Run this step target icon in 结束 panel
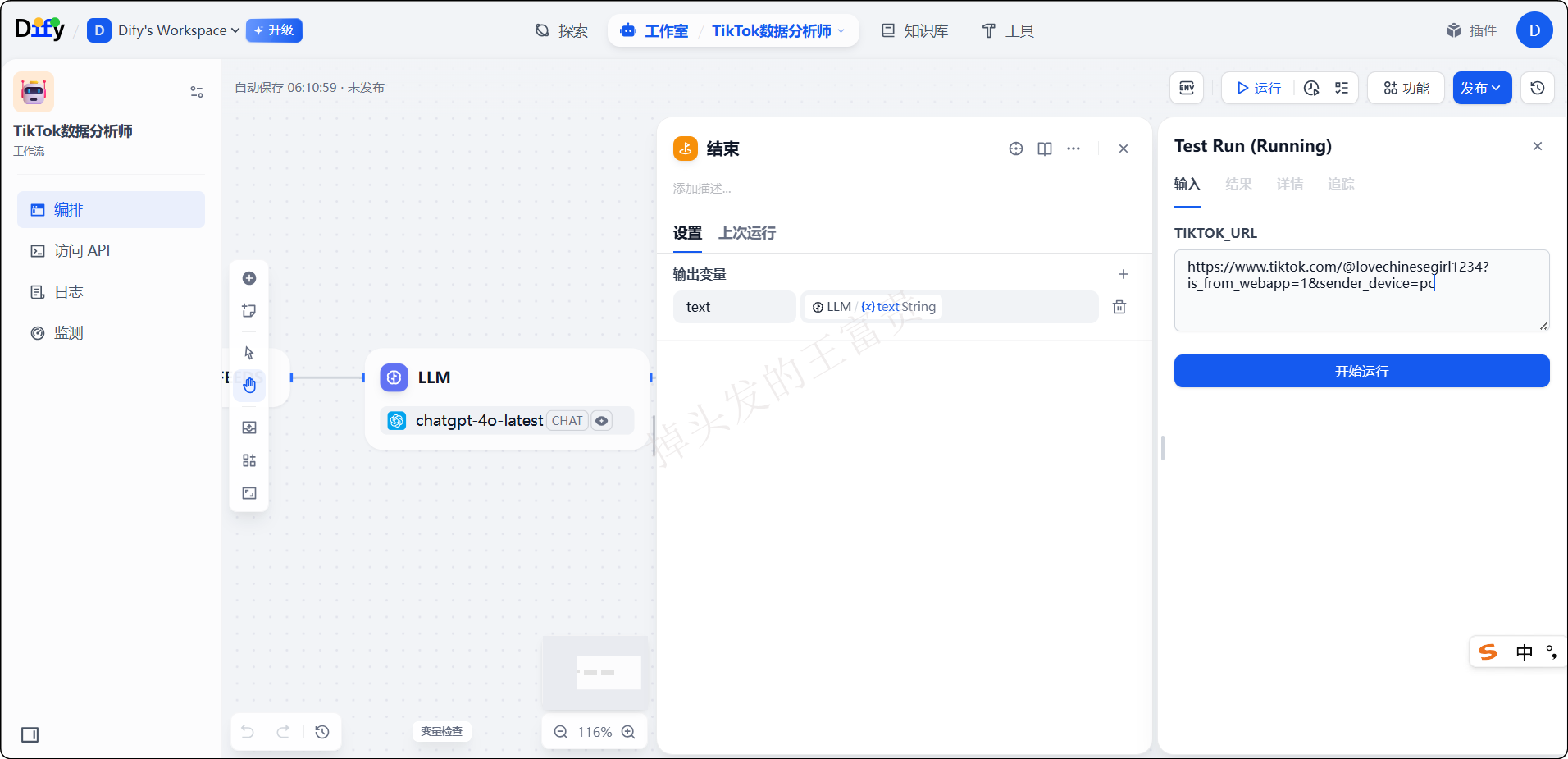The image size is (1568, 759). (x=1016, y=149)
